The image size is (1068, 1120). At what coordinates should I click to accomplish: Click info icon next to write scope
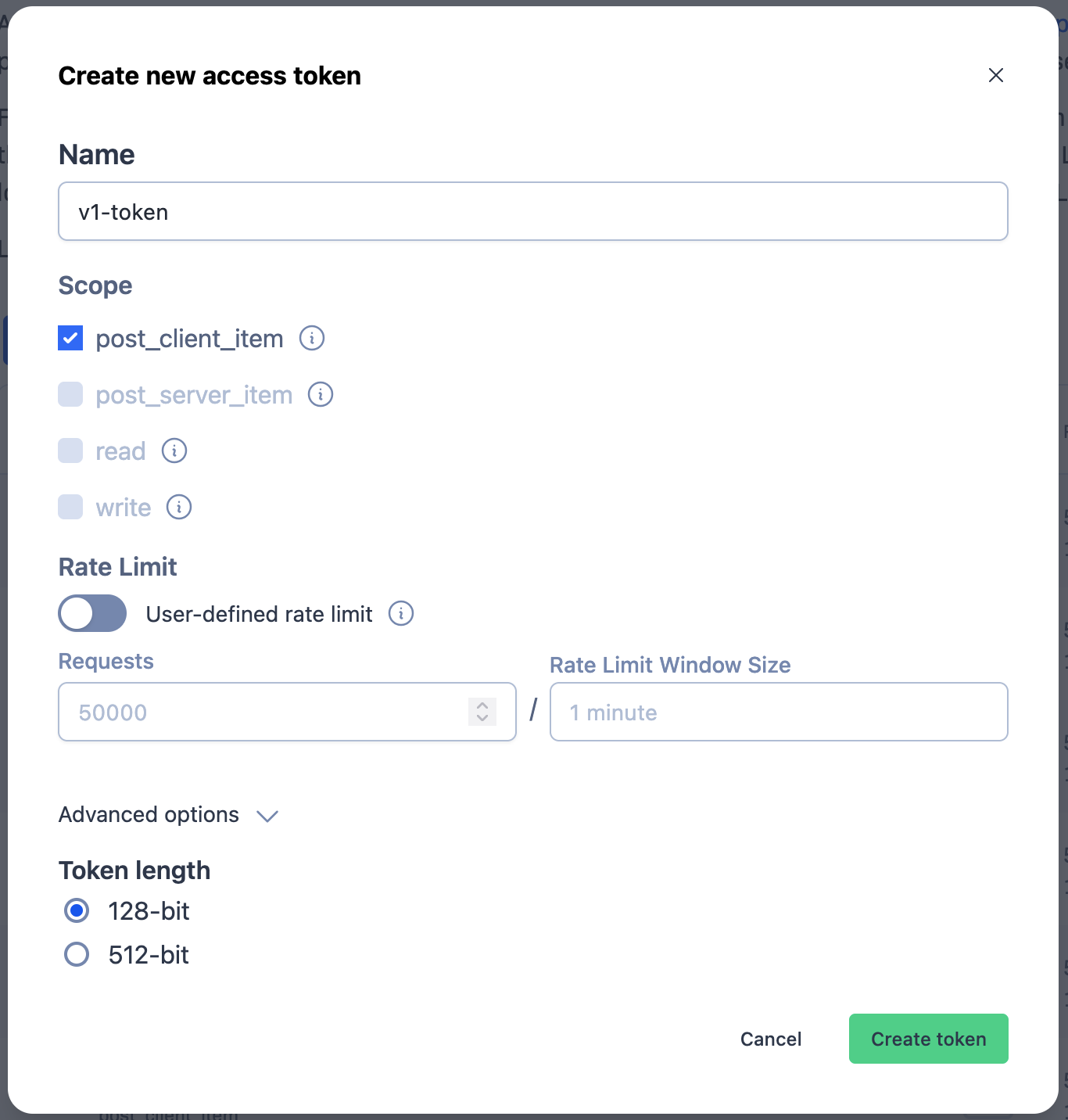tap(179, 508)
